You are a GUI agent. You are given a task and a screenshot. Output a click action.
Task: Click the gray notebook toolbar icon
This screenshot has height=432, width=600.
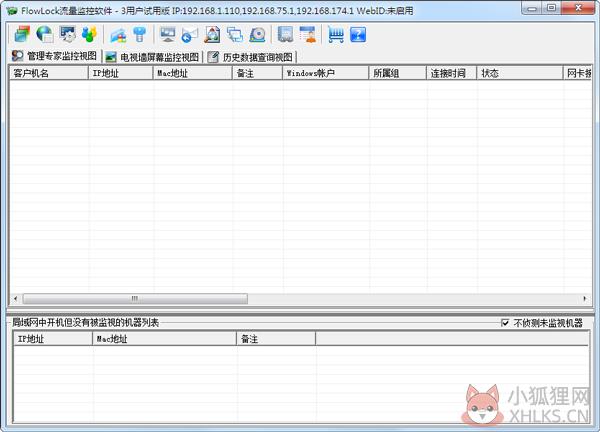285,34
